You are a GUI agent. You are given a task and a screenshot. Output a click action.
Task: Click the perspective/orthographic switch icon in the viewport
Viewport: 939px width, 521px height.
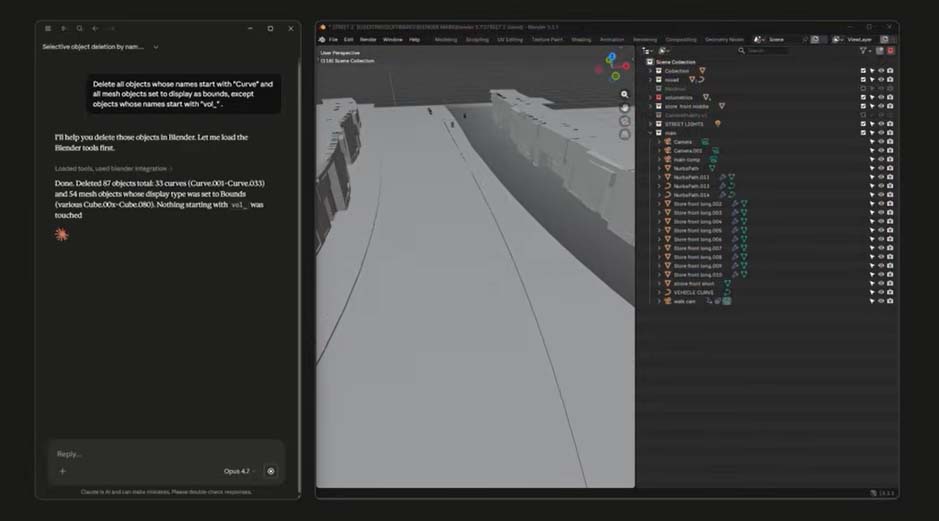625,134
